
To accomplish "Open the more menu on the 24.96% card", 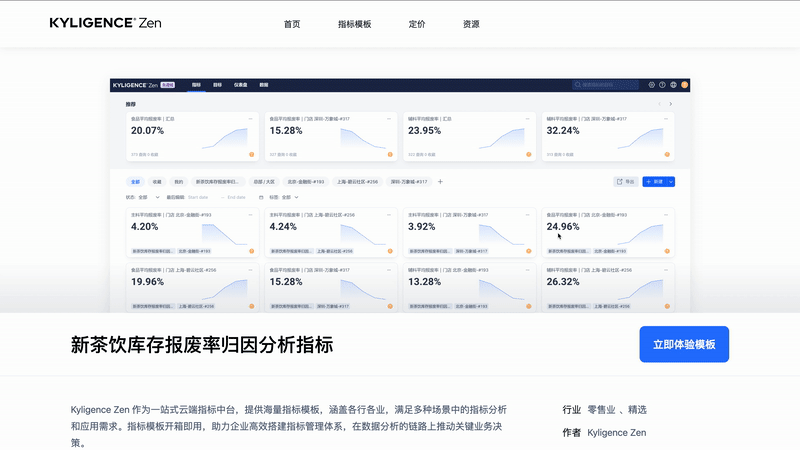I will pos(666,215).
